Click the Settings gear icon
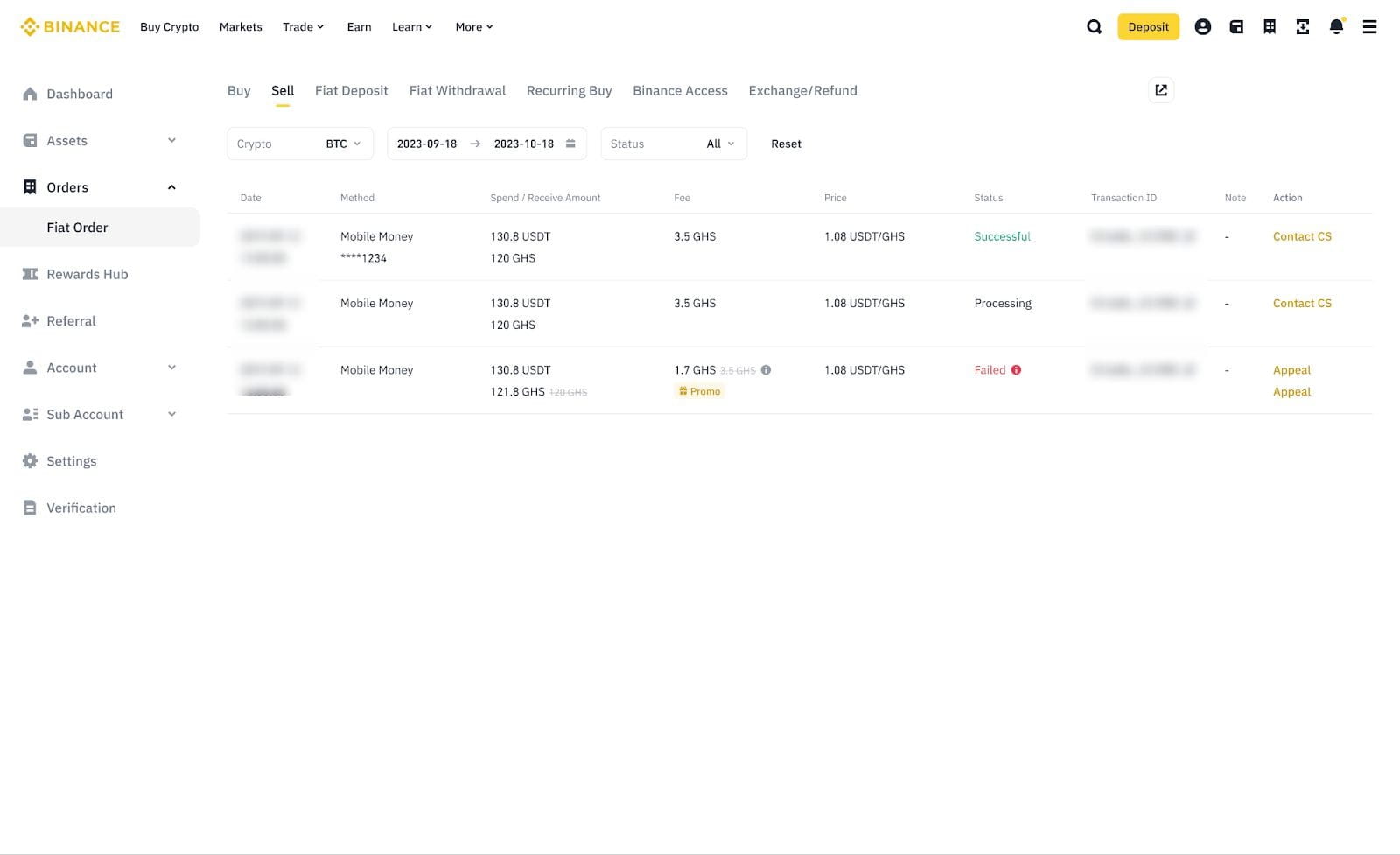 pos(30,461)
